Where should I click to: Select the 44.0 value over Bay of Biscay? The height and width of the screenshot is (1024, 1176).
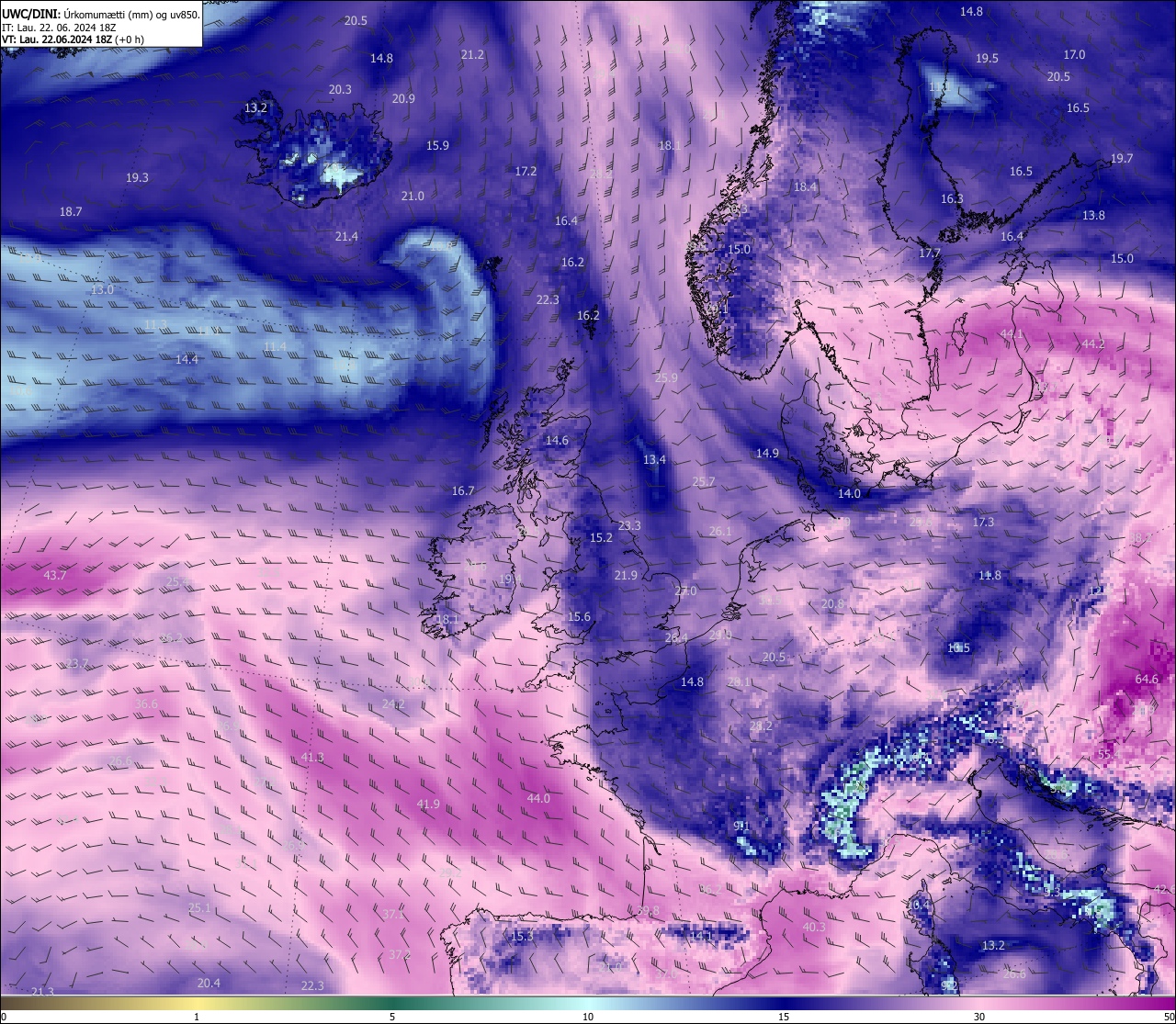tap(538, 799)
